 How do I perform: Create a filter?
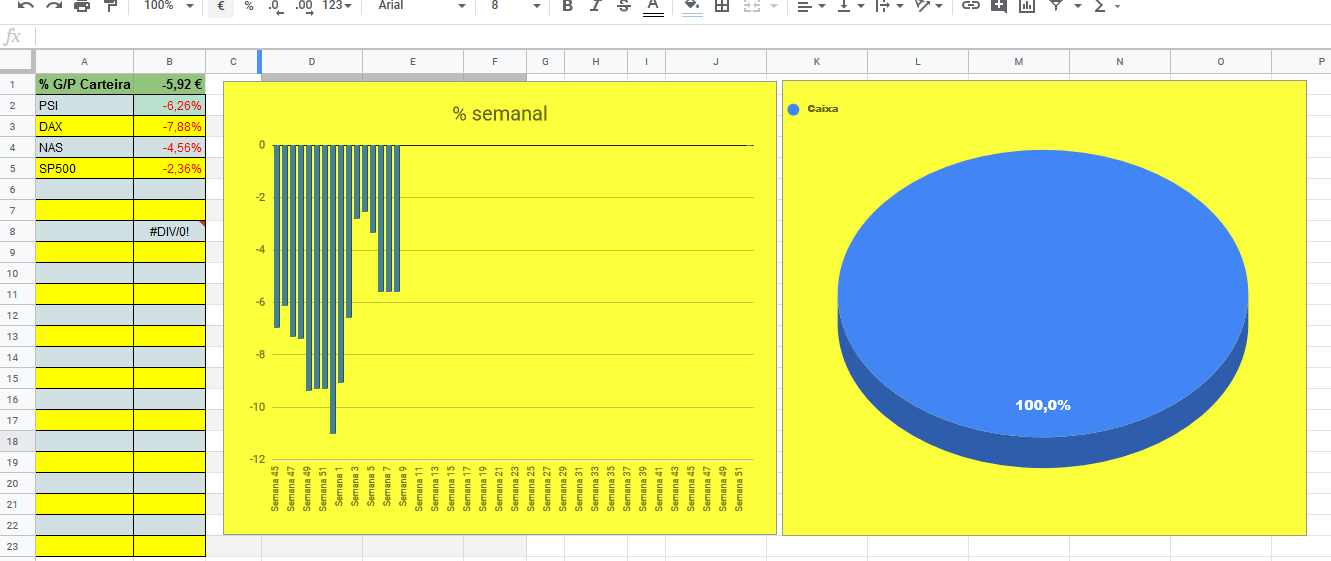click(1055, 6)
